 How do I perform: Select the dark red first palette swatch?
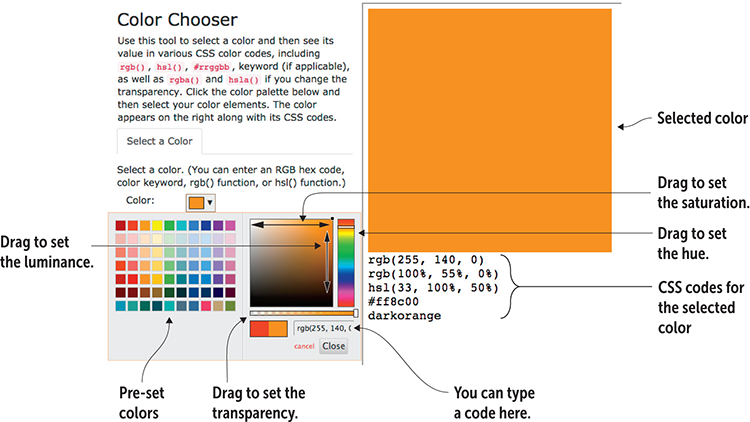[x=121, y=226]
